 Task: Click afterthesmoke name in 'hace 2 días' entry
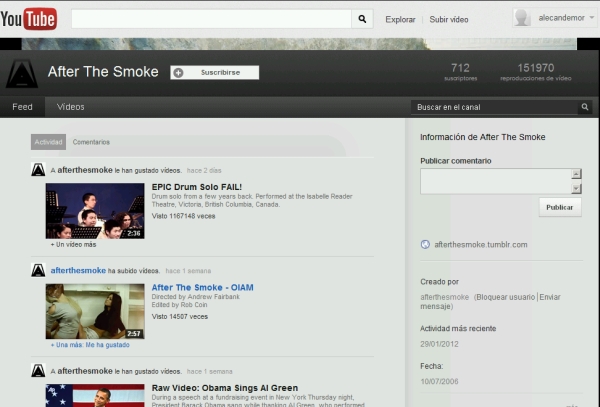point(85,170)
